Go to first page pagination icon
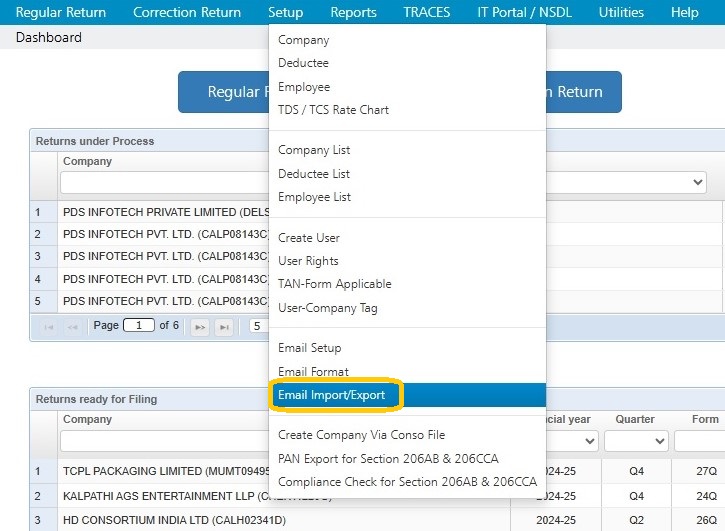725x531 pixels. (49, 327)
